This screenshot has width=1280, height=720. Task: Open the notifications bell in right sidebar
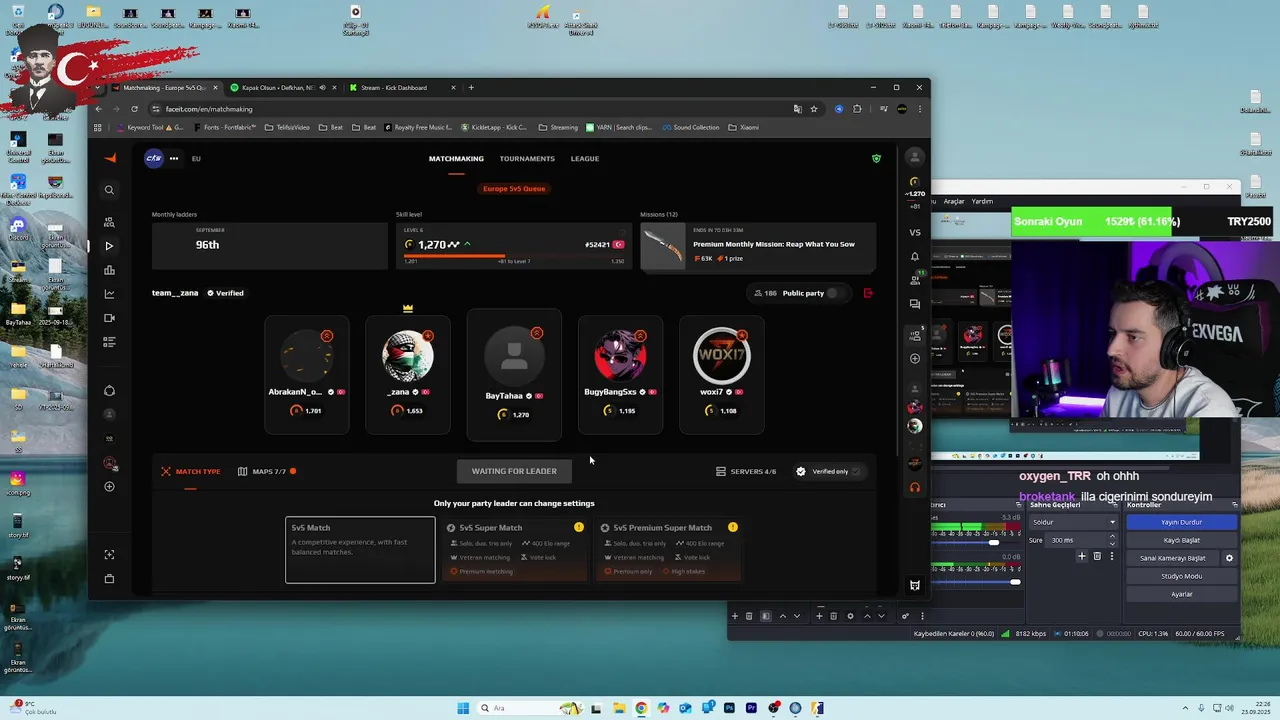pos(914,257)
